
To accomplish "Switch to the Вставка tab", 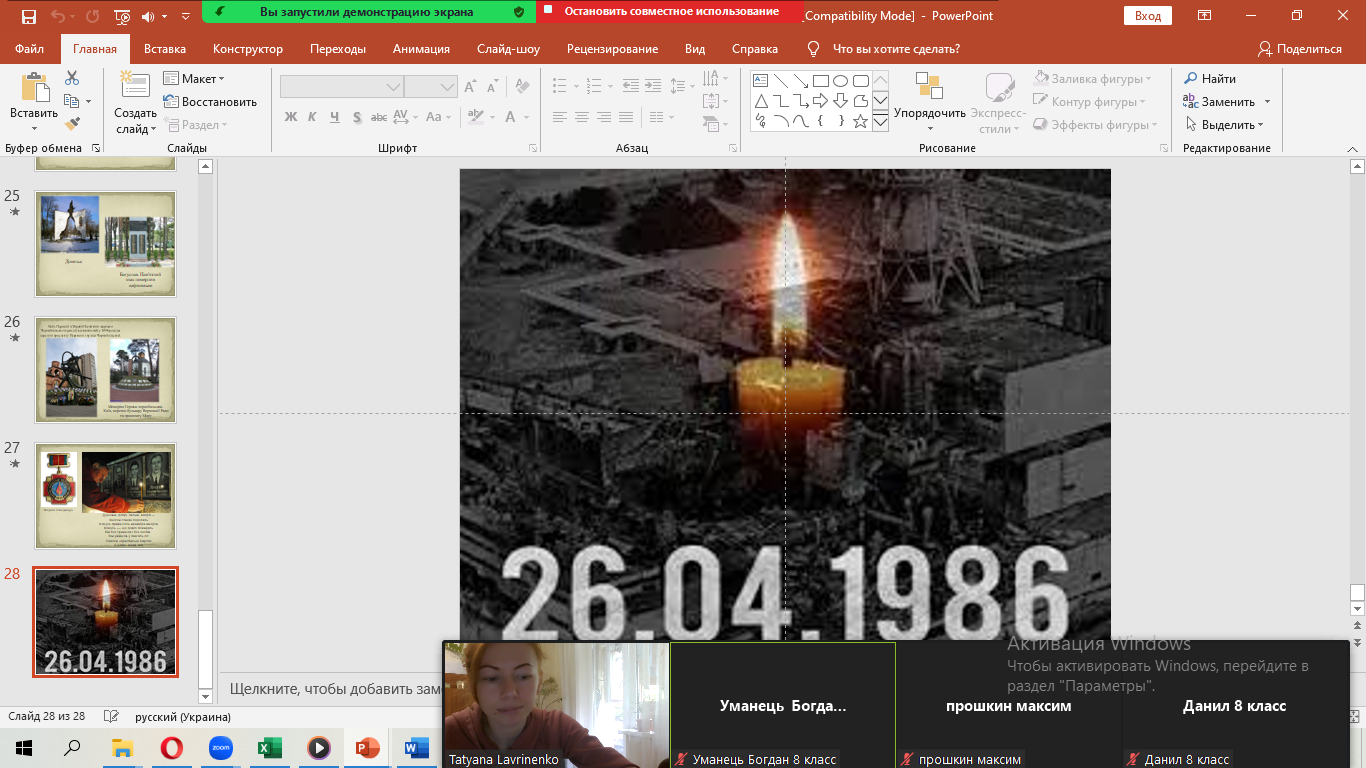I will pos(165,49).
